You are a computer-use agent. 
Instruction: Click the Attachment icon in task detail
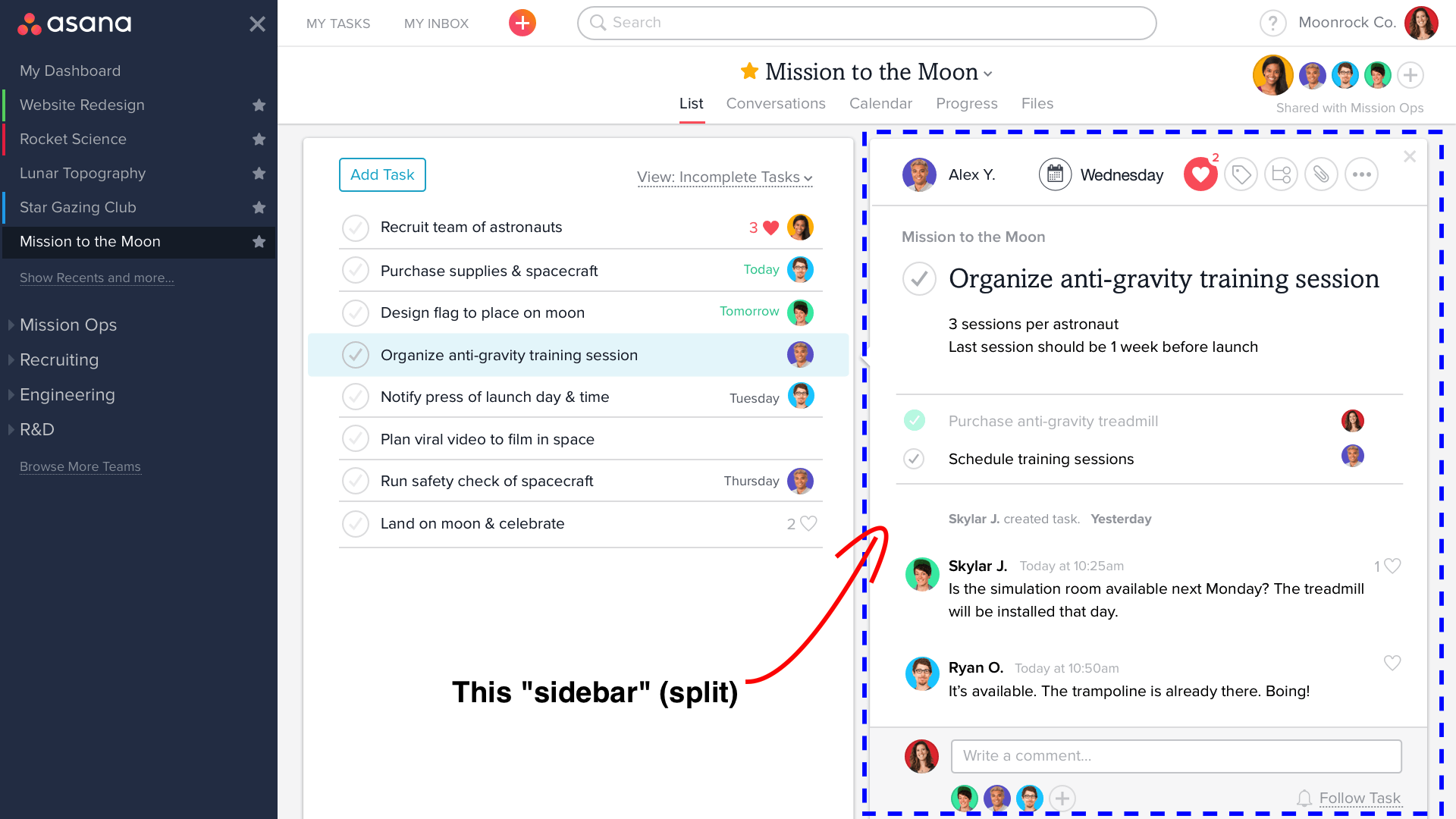pyautogui.click(x=1321, y=174)
